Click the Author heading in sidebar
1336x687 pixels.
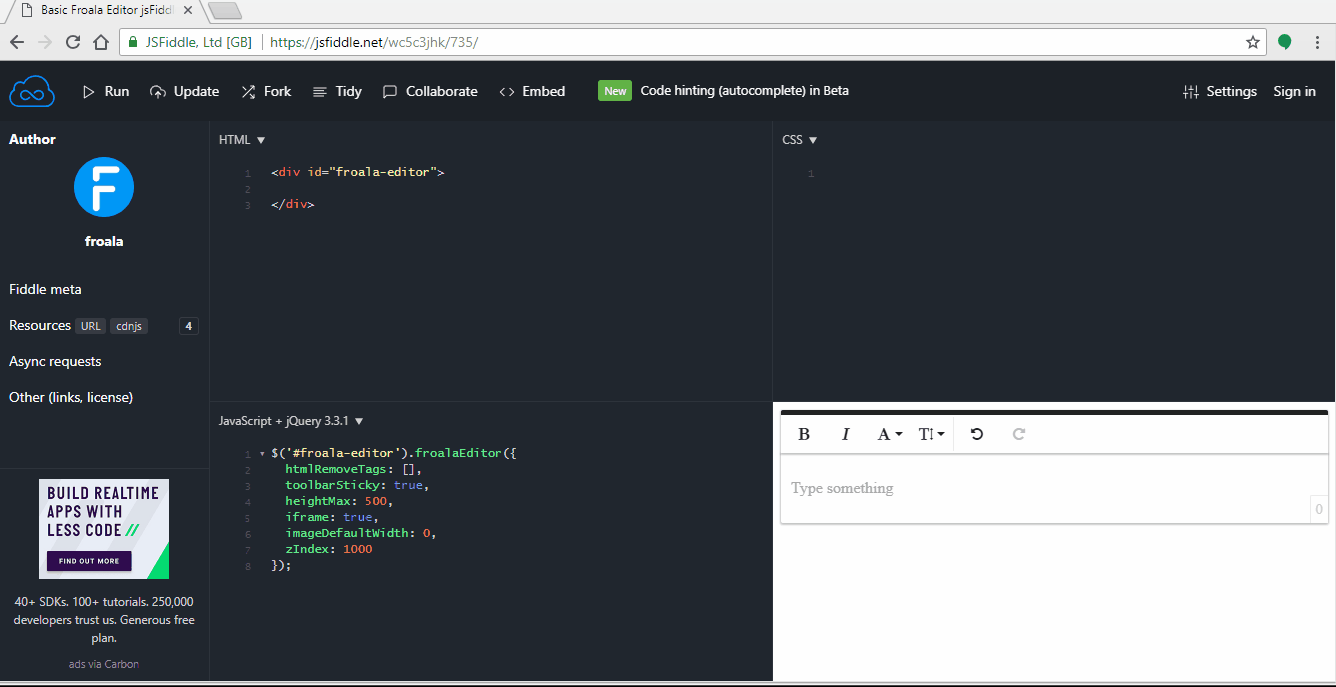tap(32, 139)
